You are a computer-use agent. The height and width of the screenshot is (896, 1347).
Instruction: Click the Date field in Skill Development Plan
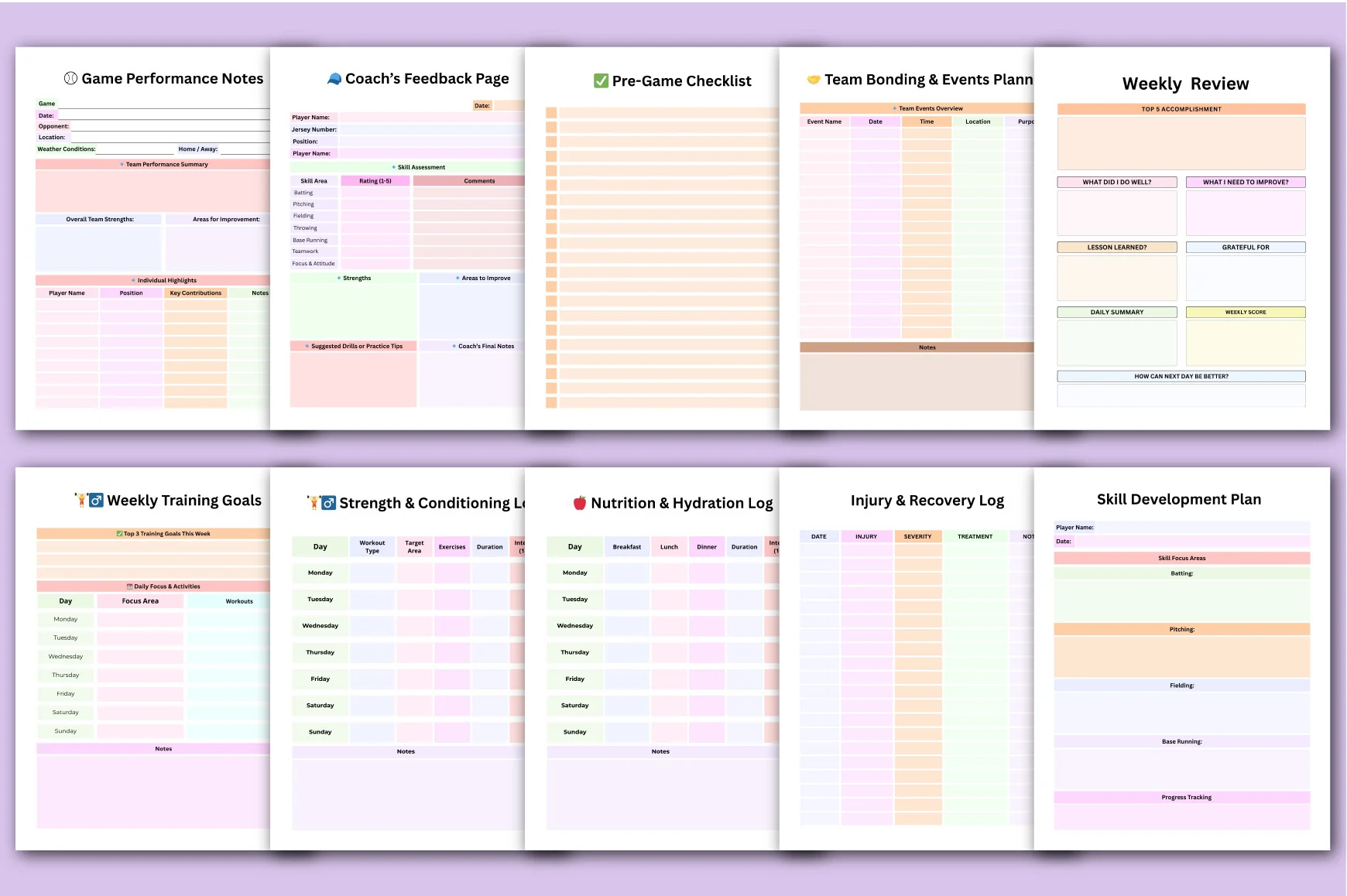click(1191, 542)
